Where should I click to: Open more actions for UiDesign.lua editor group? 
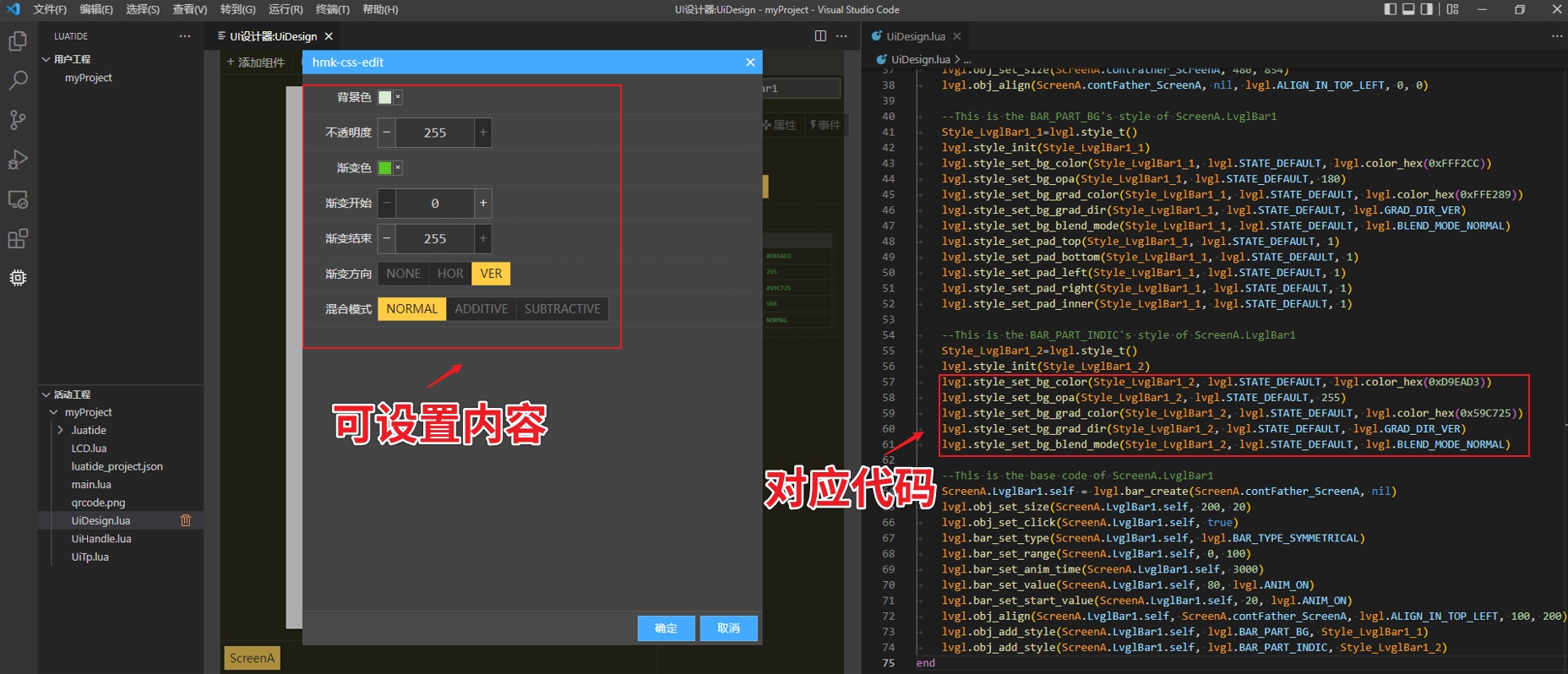pyautogui.click(x=1557, y=35)
